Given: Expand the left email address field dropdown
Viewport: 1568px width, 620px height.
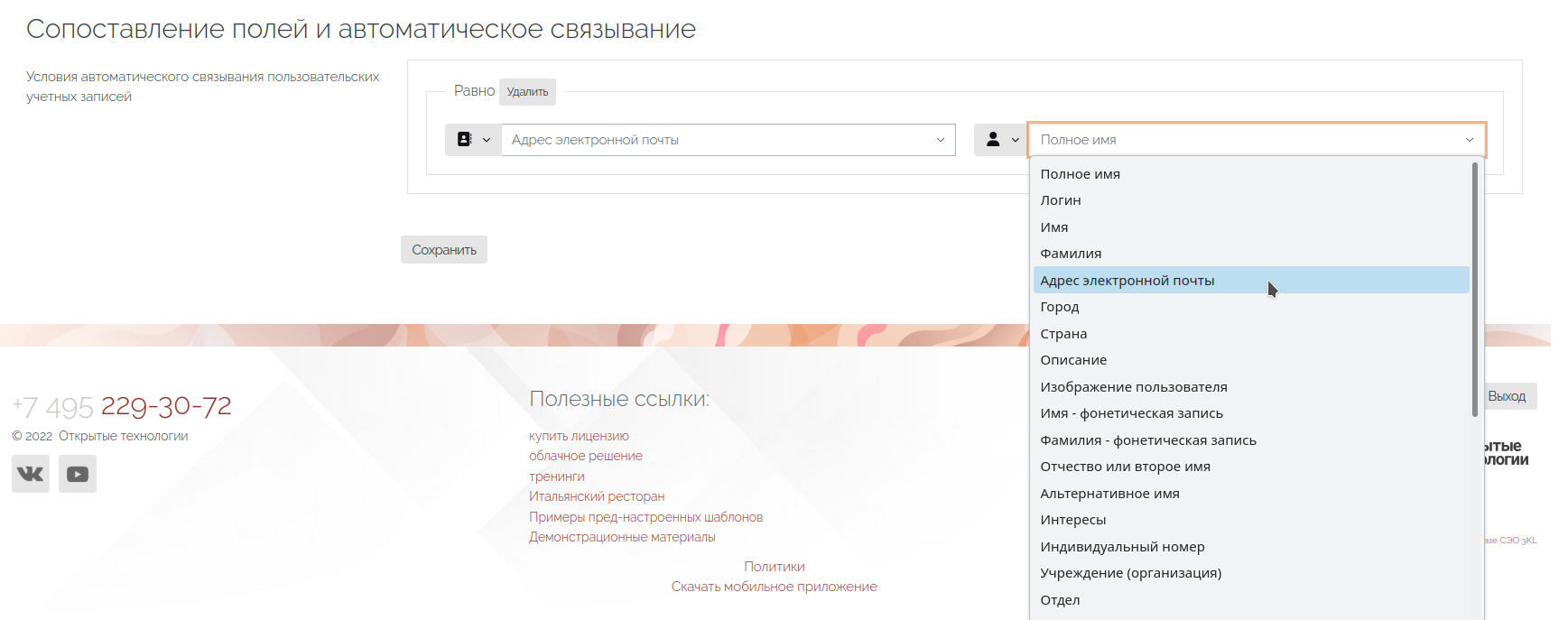Looking at the screenshot, I should point(728,140).
